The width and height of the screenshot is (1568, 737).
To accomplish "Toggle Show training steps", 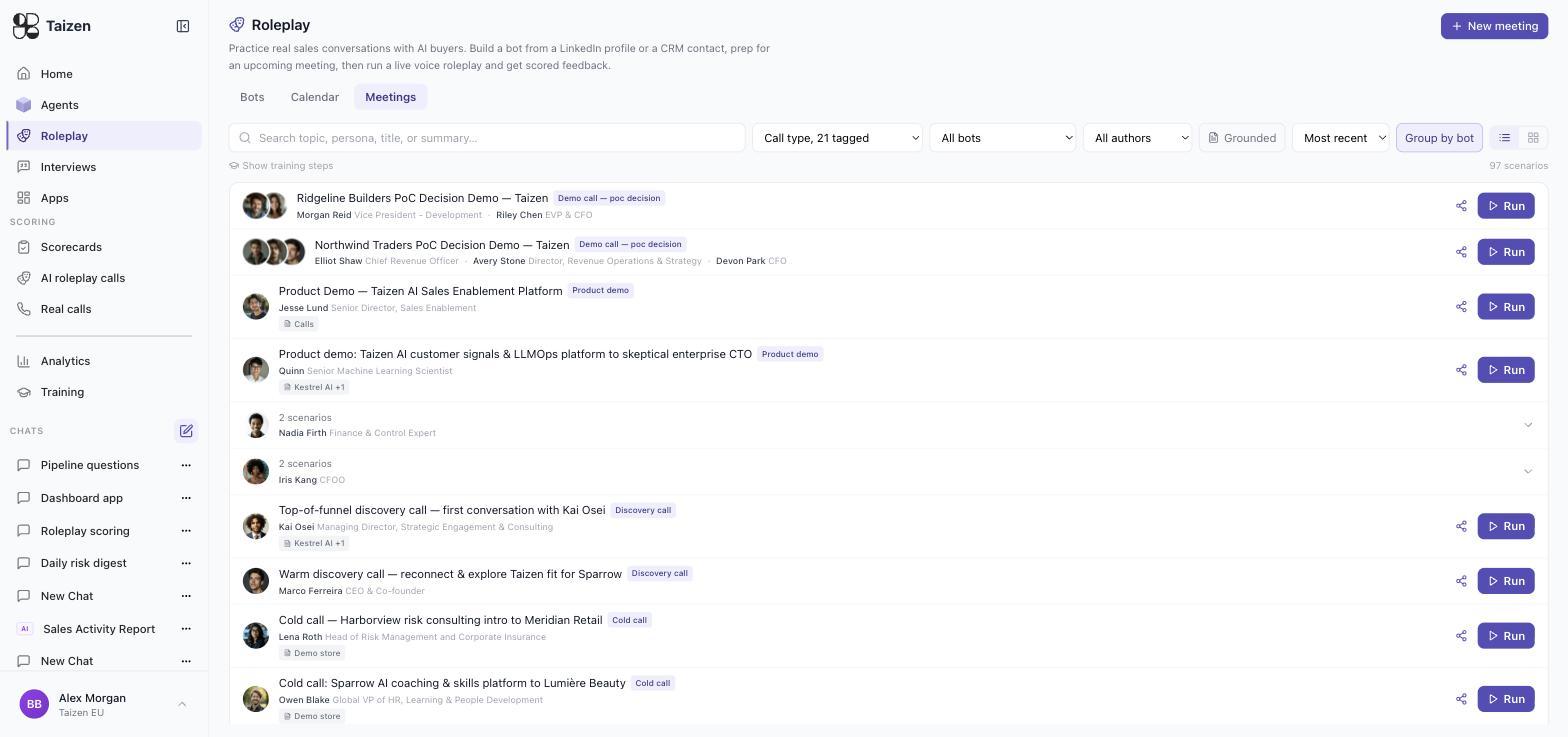I will [281, 166].
